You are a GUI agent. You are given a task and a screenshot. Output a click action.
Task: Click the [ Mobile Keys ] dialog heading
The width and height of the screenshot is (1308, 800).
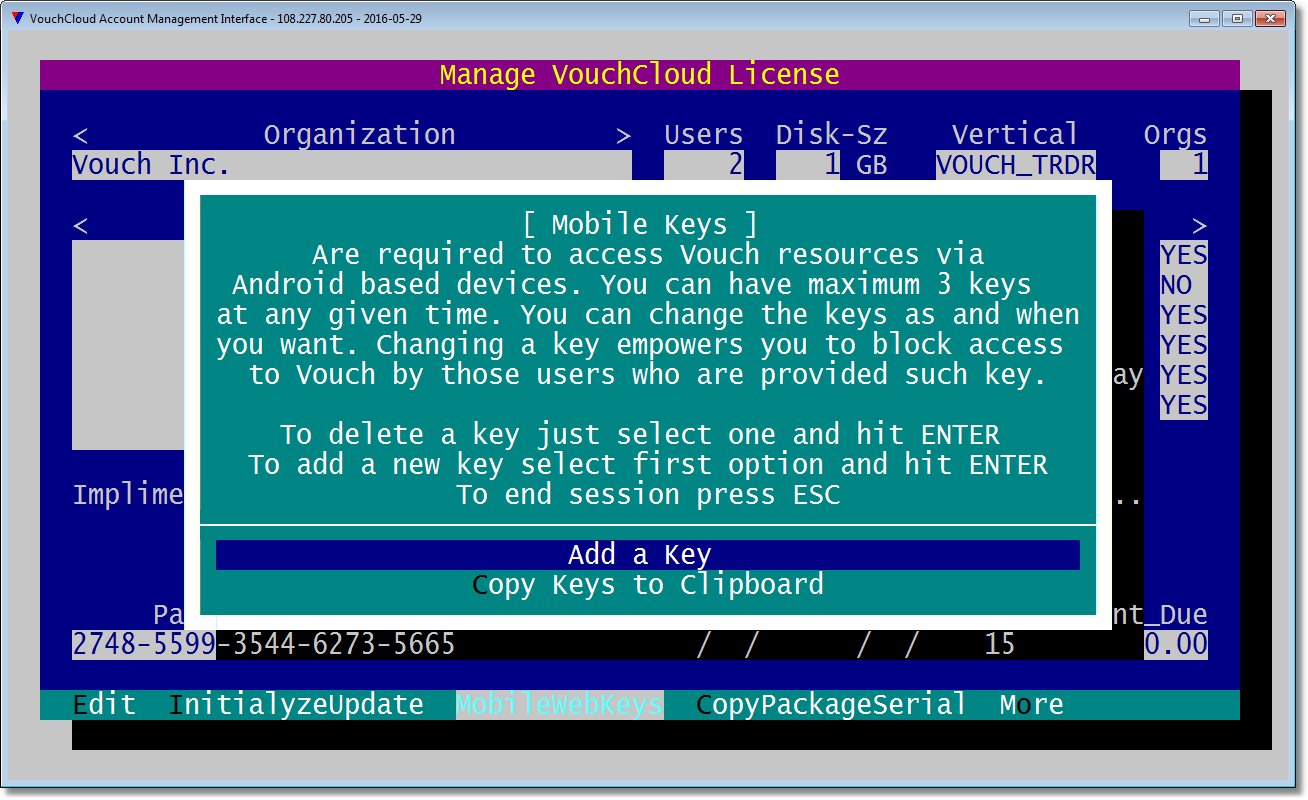[640, 225]
